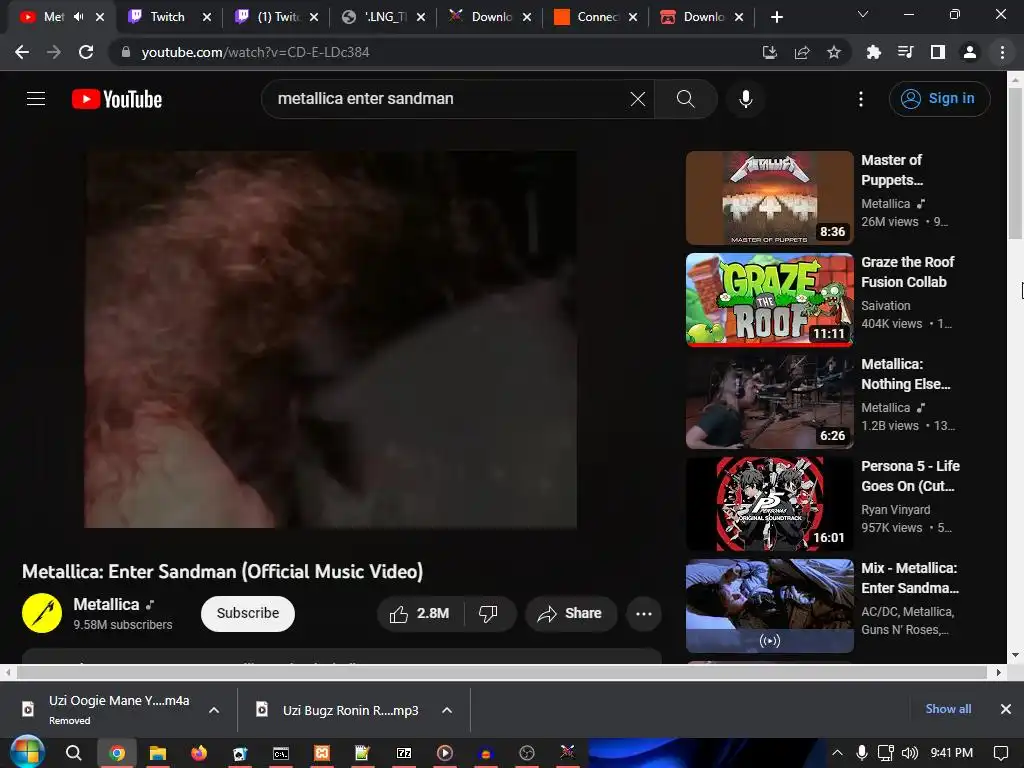
Task: Open Metallica: Nothing Else video title
Action: point(905,374)
